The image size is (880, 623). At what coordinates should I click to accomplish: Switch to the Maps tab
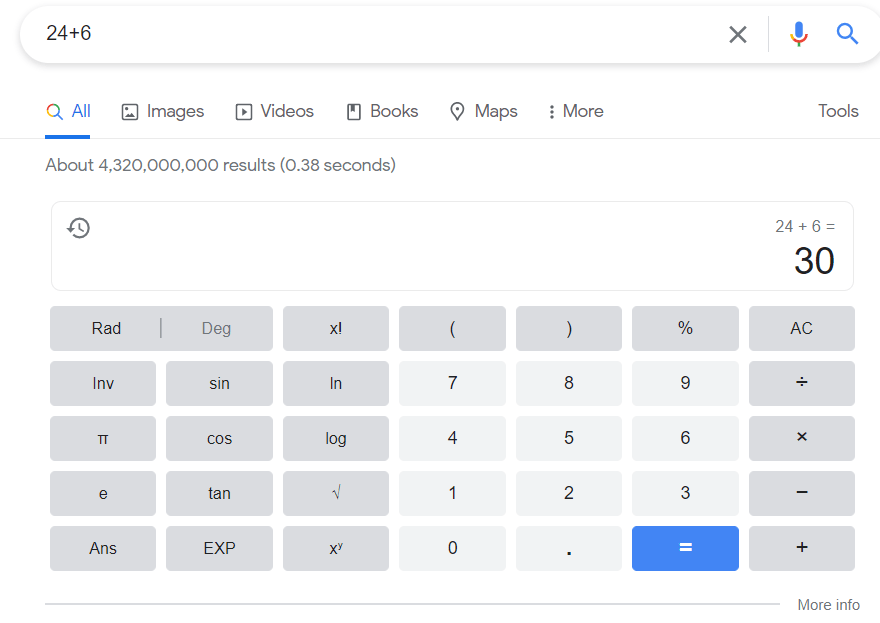(483, 111)
